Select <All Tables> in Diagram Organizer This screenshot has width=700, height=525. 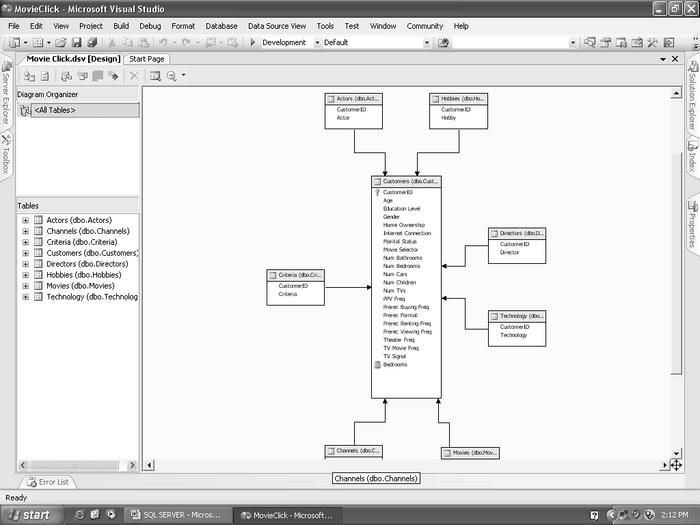click(x=55, y=110)
